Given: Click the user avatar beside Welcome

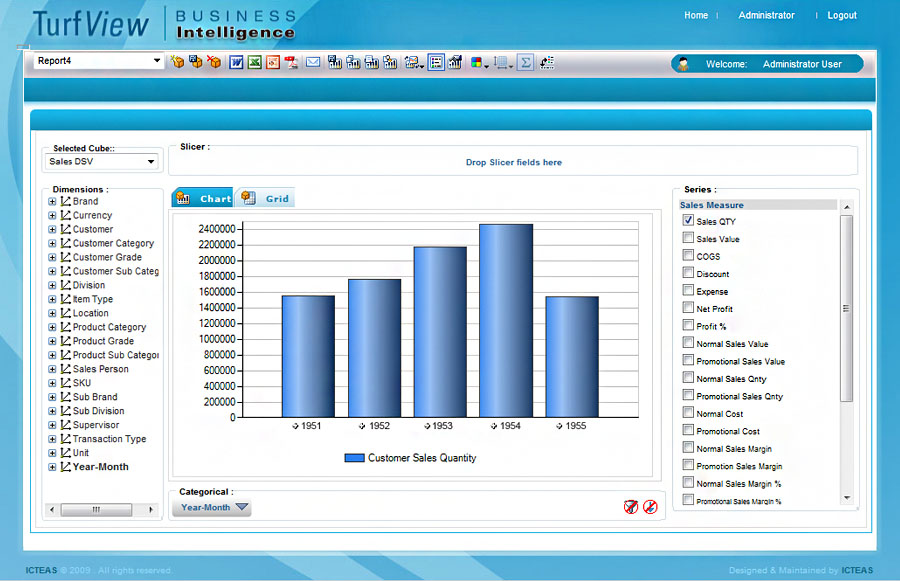Looking at the screenshot, I should click(x=683, y=64).
